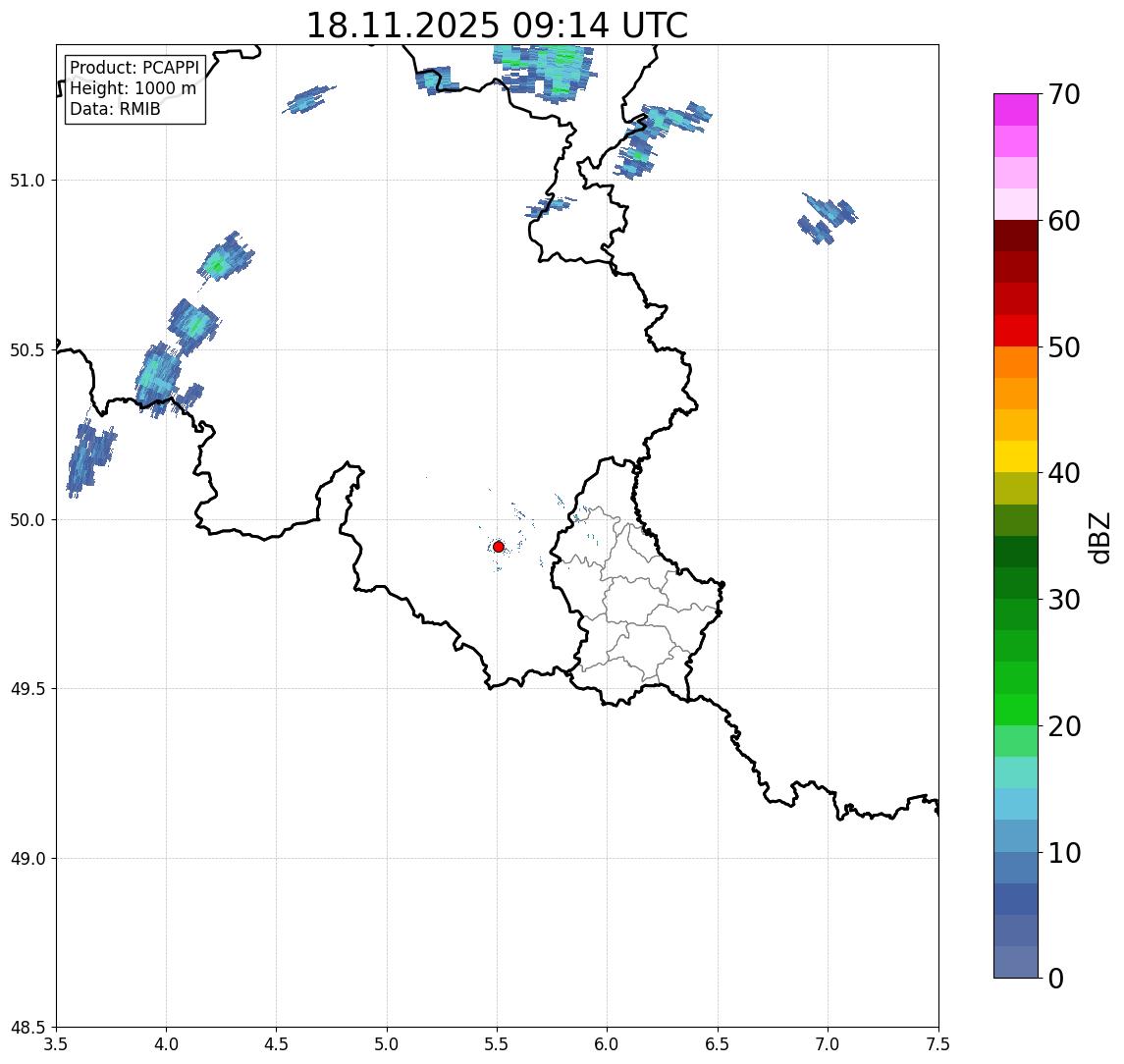Click the "Data: RMIB" legend line

tap(115, 109)
